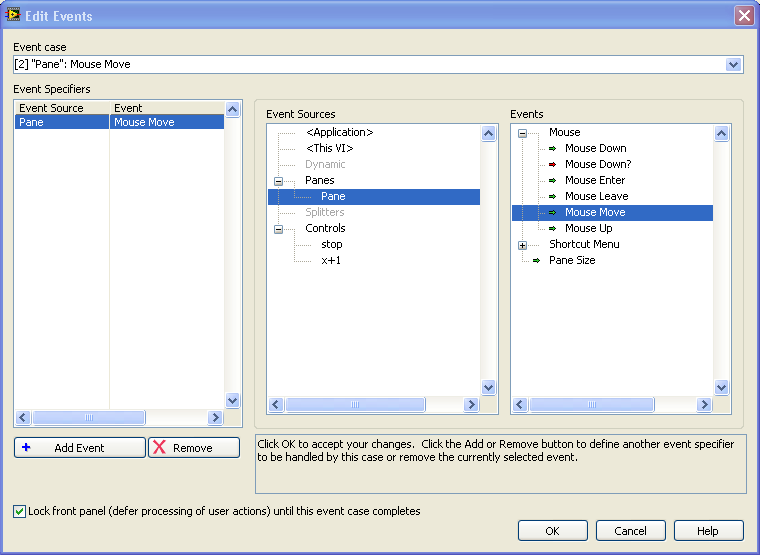Select <Application> in Event Sources
Viewport: 760px width, 555px height.
pyautogui.click(x=339, y=132)
